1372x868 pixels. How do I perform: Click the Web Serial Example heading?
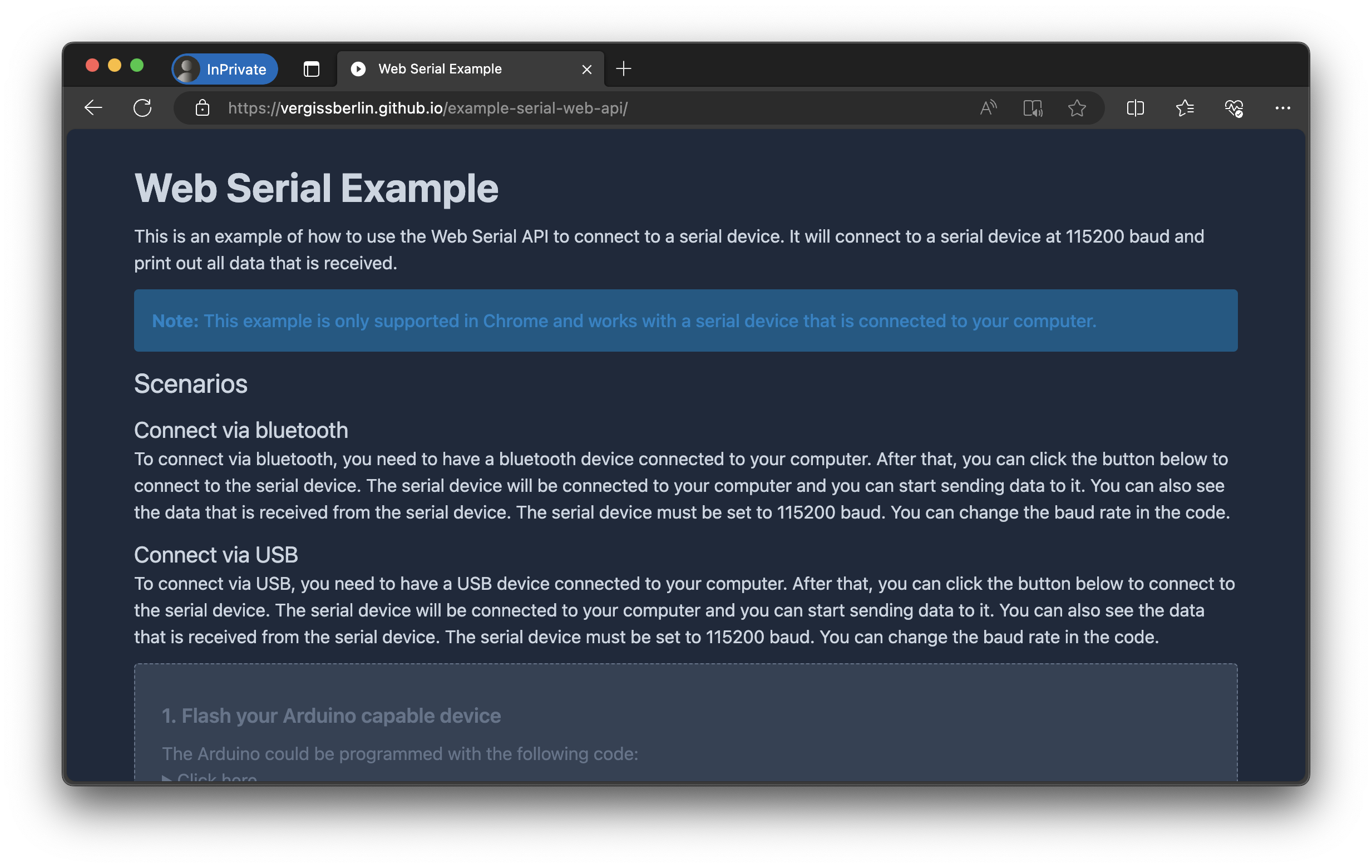point(316,188)
